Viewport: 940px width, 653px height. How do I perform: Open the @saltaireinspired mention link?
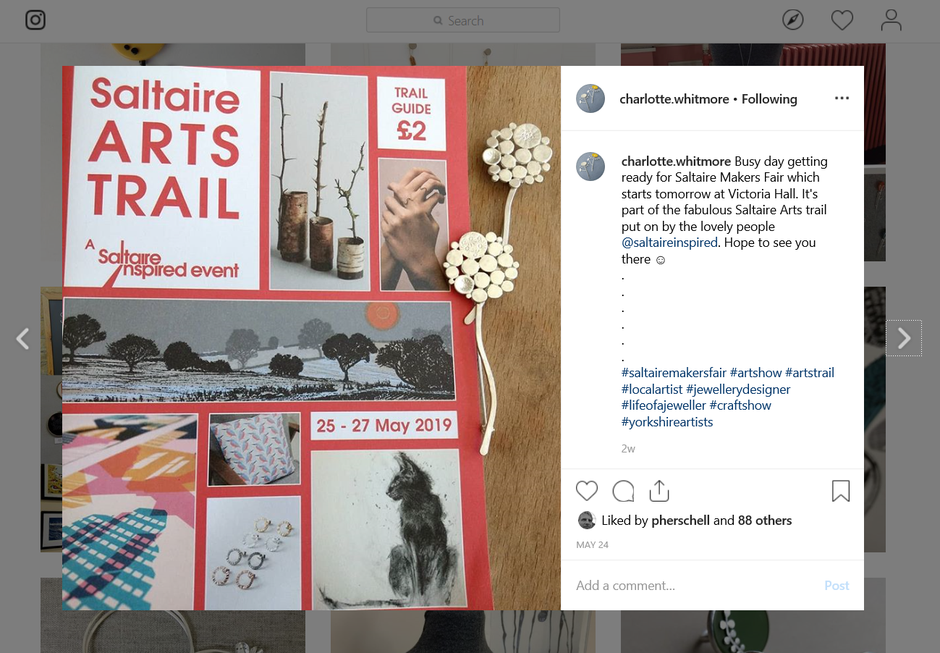click(669, 242)
